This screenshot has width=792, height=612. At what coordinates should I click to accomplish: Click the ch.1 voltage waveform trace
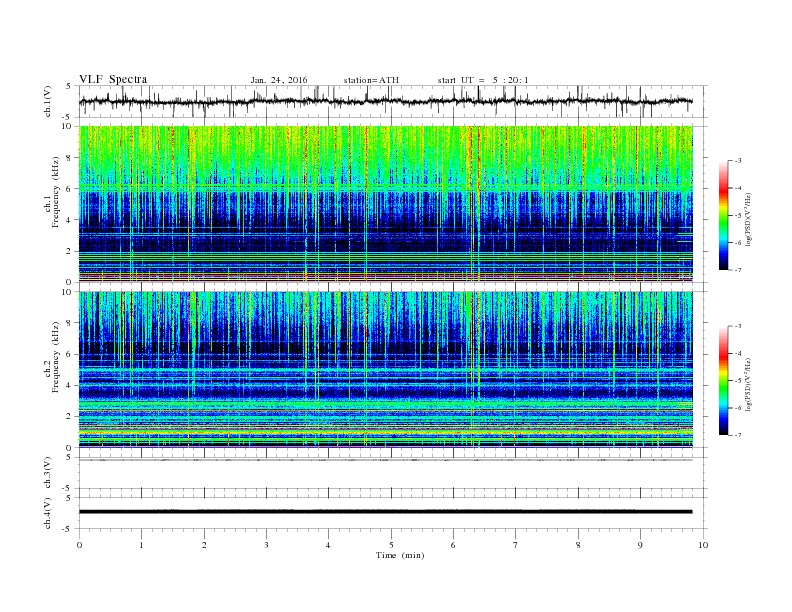pyautogui.click(x=385, y=101)
